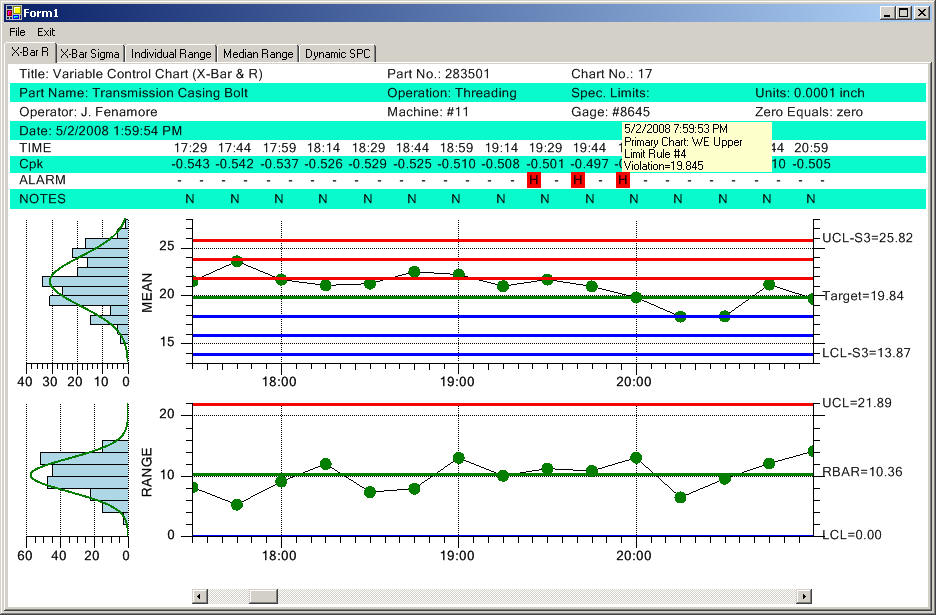This screenshot has height=615, width=936.
Task: Click the Part No.: 283501 text
Action: click(x=438, y=74)
